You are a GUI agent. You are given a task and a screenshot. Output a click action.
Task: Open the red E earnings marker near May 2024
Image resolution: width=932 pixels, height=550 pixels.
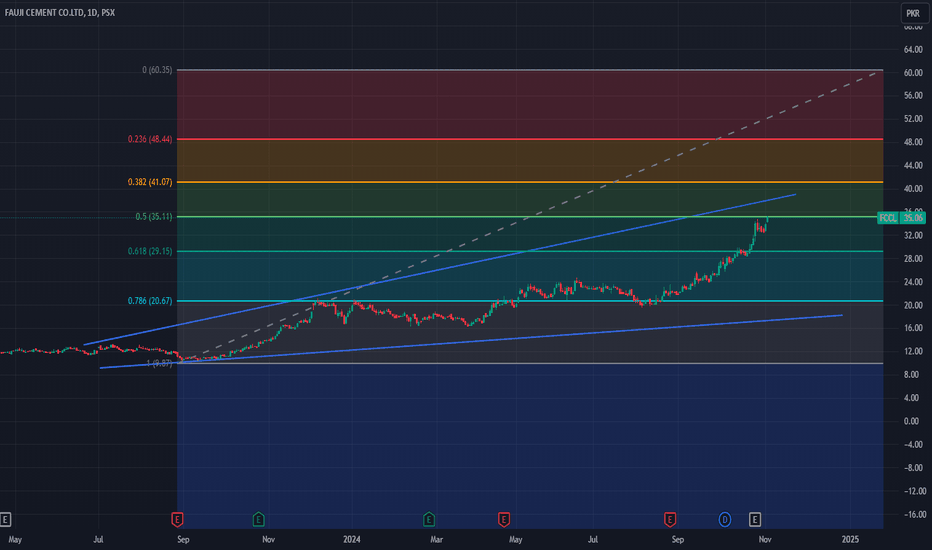[503, 520]
